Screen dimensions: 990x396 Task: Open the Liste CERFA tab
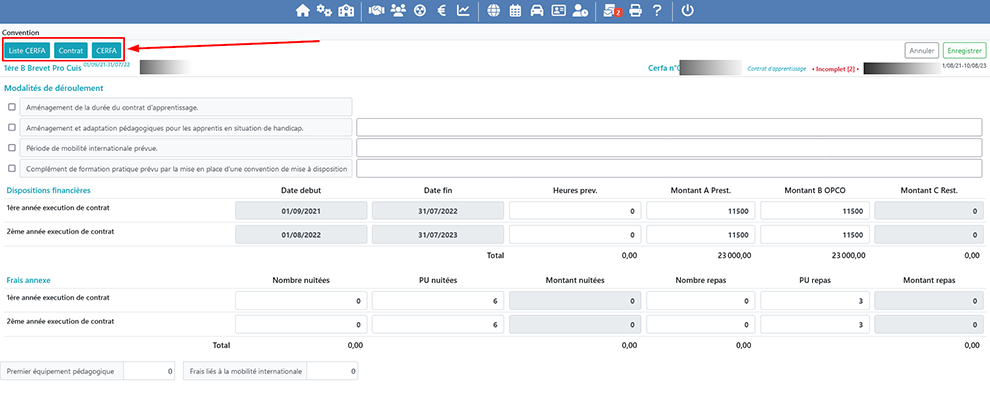[27, 51]
